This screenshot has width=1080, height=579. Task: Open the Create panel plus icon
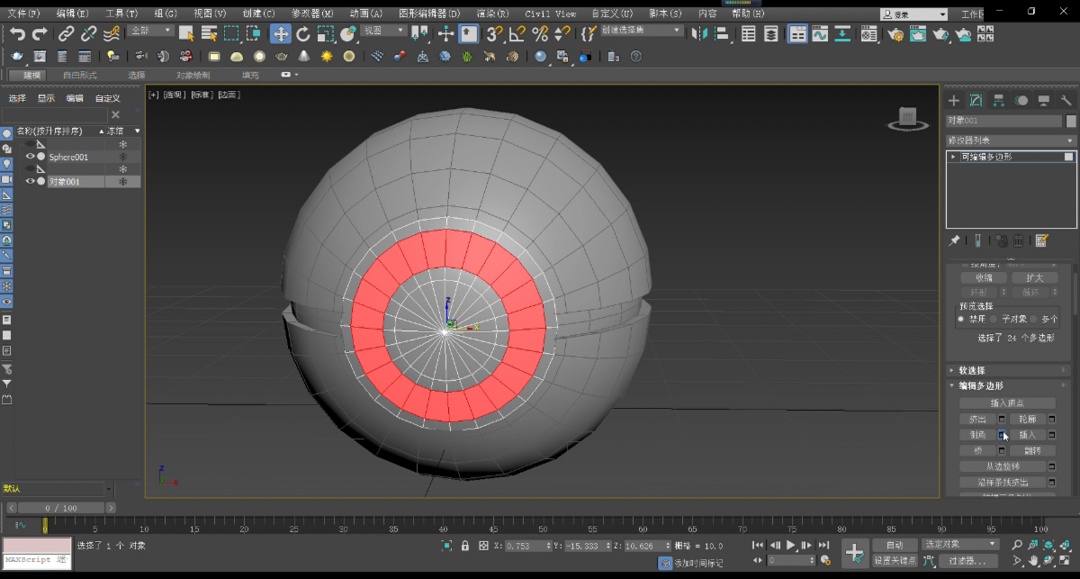tap(953, 101)
